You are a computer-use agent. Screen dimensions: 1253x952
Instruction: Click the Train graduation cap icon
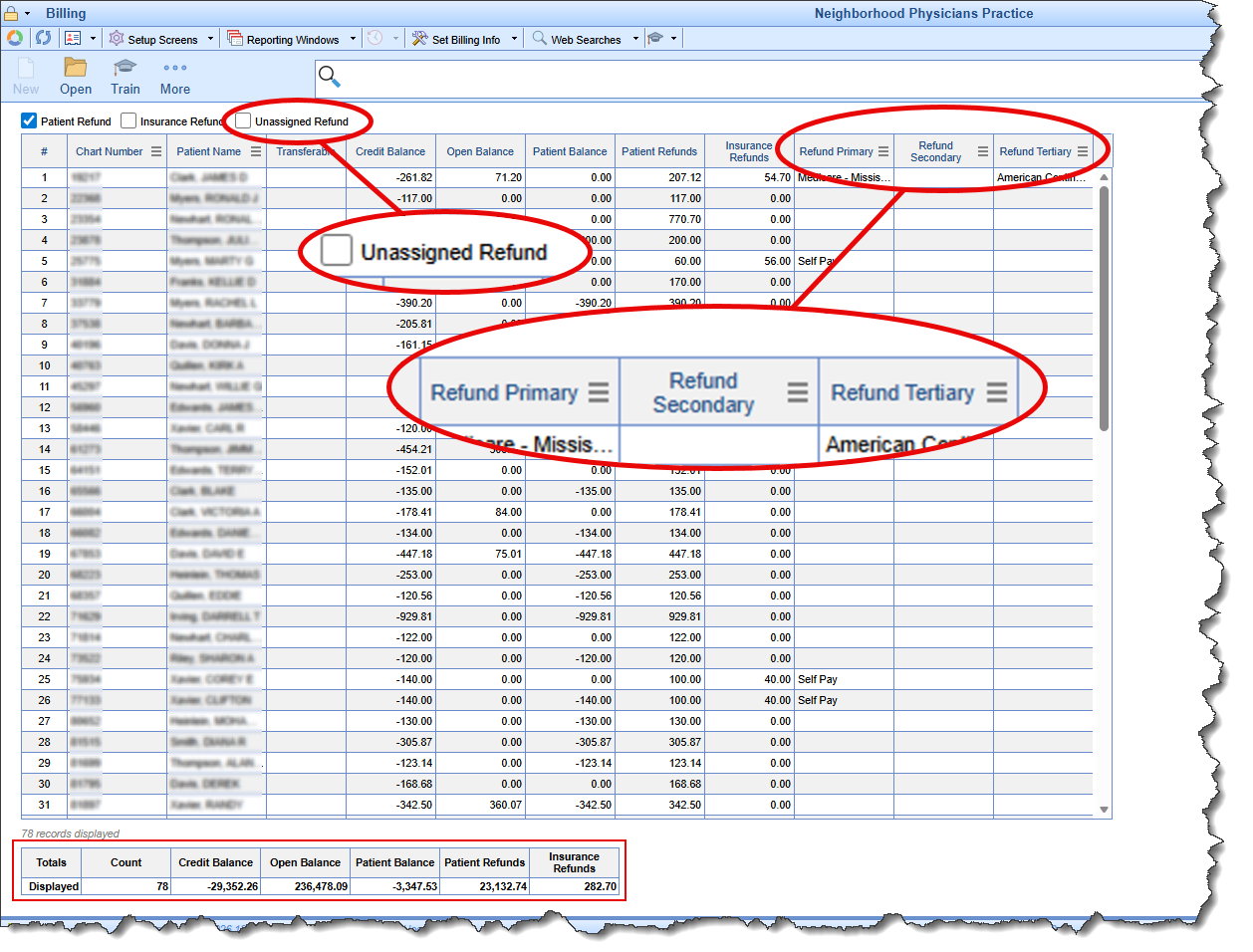125,67
